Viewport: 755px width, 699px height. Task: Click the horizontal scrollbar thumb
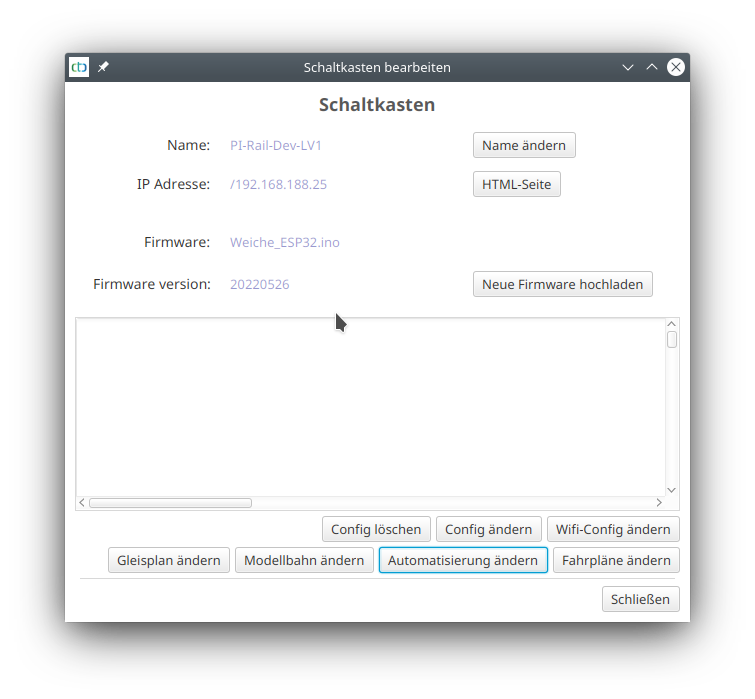(x=170, y=503)
